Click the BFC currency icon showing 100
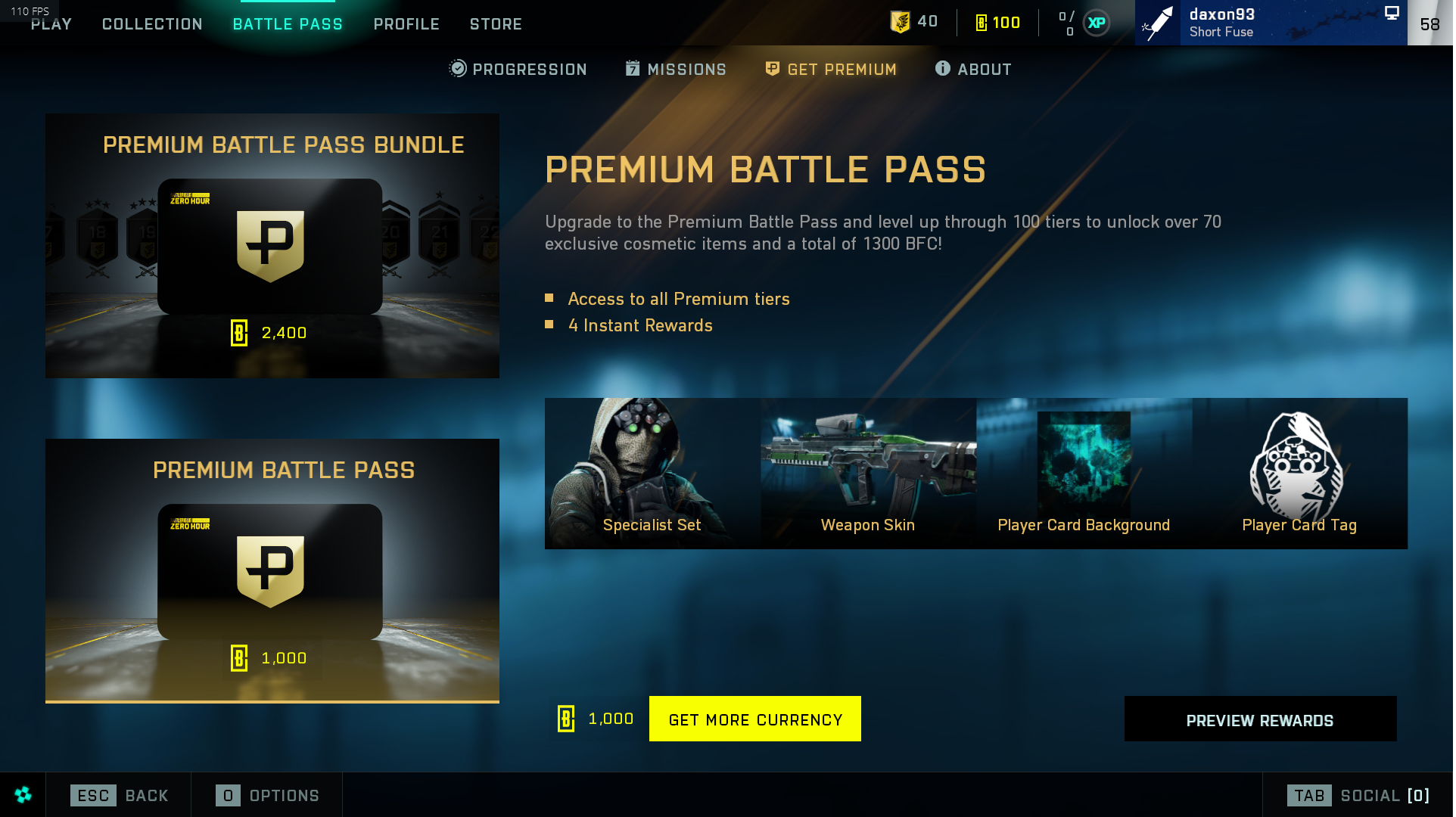Viewport: 1456px width, 817px height. (982, 23)
